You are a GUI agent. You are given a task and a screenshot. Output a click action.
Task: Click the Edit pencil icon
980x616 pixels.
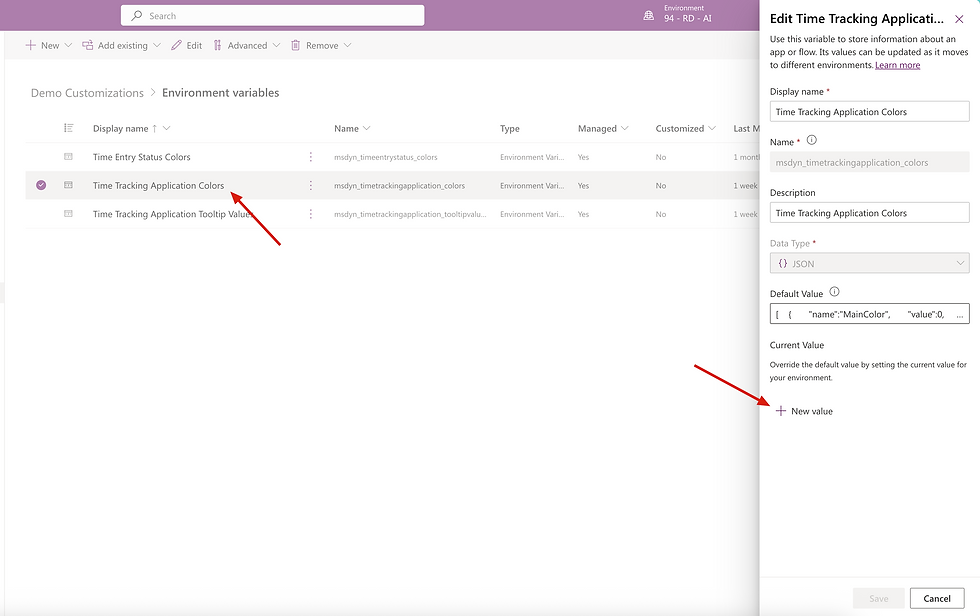click(x=176, y=45)
